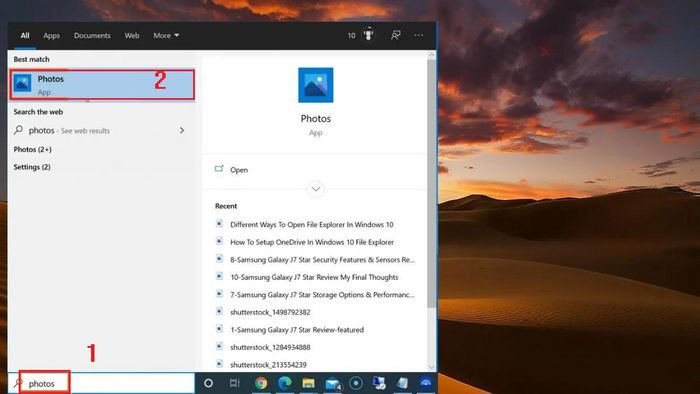Click the small Photos app icon in best match
Viewport: 700px width, 394px height.
(22, 83)
